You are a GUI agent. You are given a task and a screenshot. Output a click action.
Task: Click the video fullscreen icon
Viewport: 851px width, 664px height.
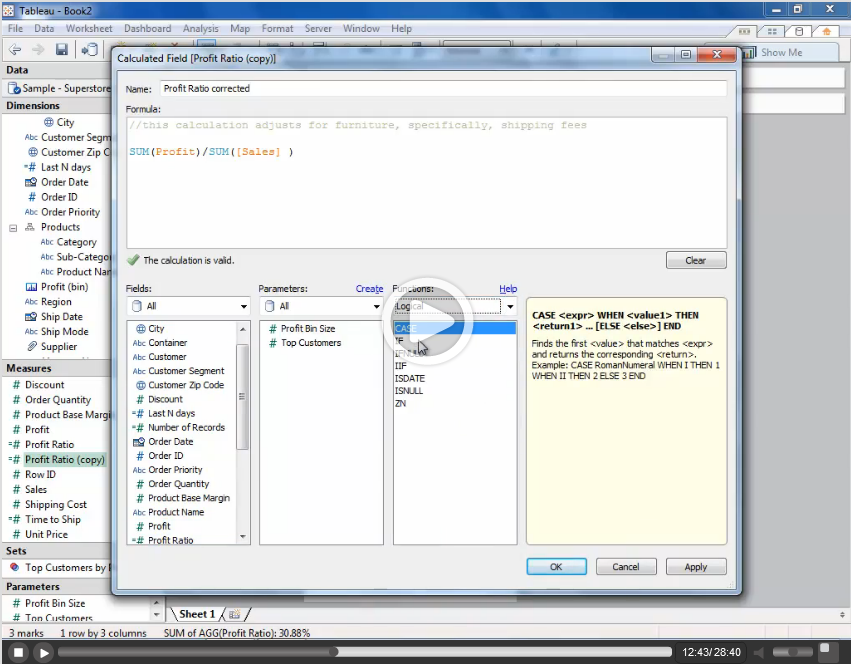coord(827,652)
